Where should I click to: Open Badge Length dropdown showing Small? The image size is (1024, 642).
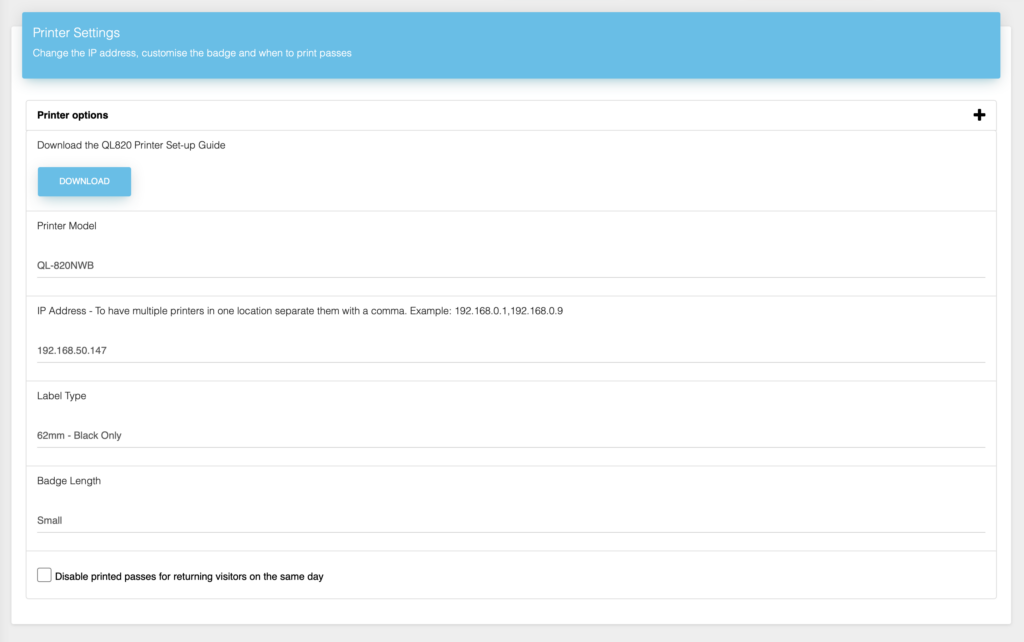pyautogui.click(x=511, y=520)
